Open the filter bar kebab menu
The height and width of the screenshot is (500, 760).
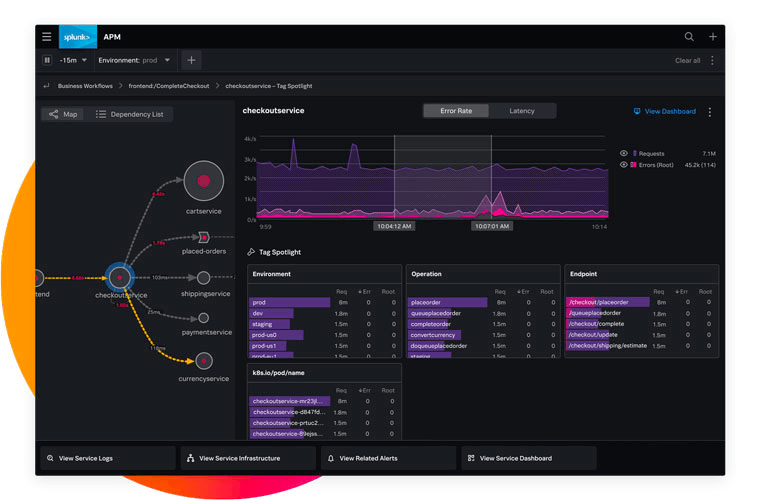coord(712,61)
